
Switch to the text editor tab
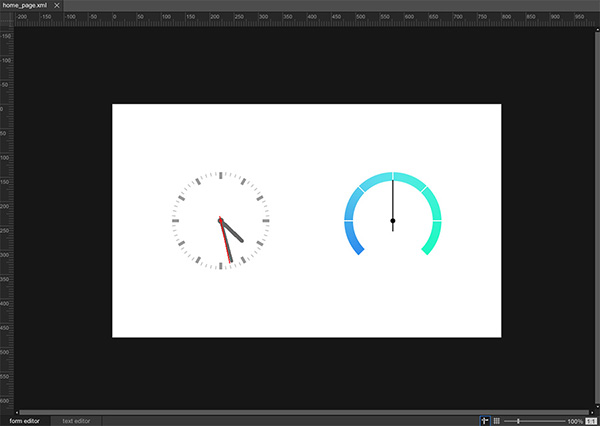(82, 421)
